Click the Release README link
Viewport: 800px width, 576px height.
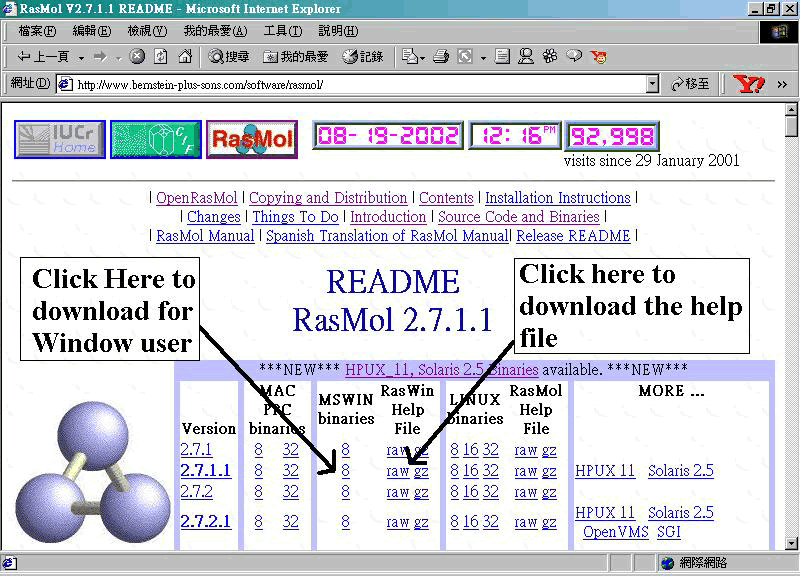[573, 236]
